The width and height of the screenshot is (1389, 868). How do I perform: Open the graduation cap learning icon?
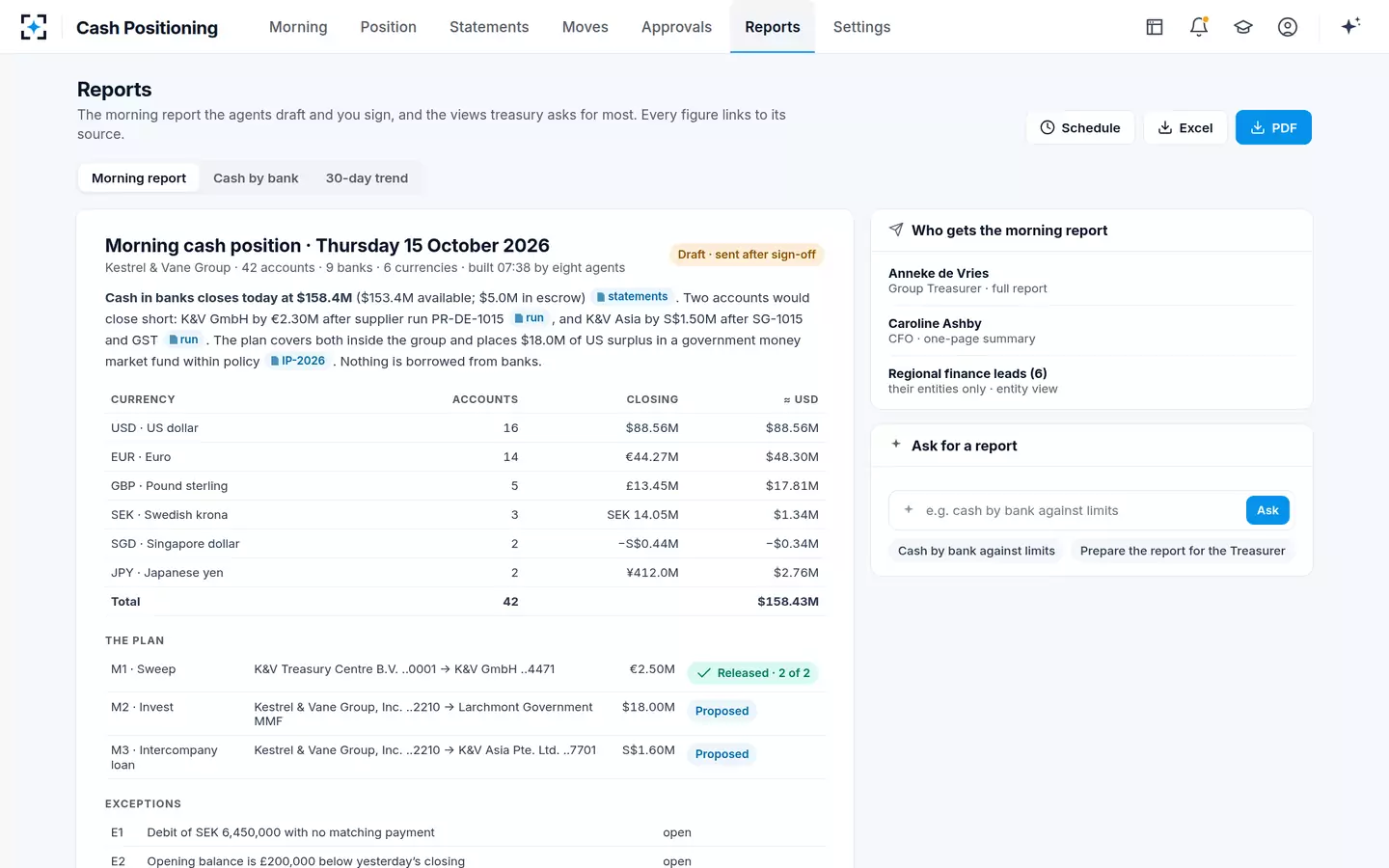1243,27
